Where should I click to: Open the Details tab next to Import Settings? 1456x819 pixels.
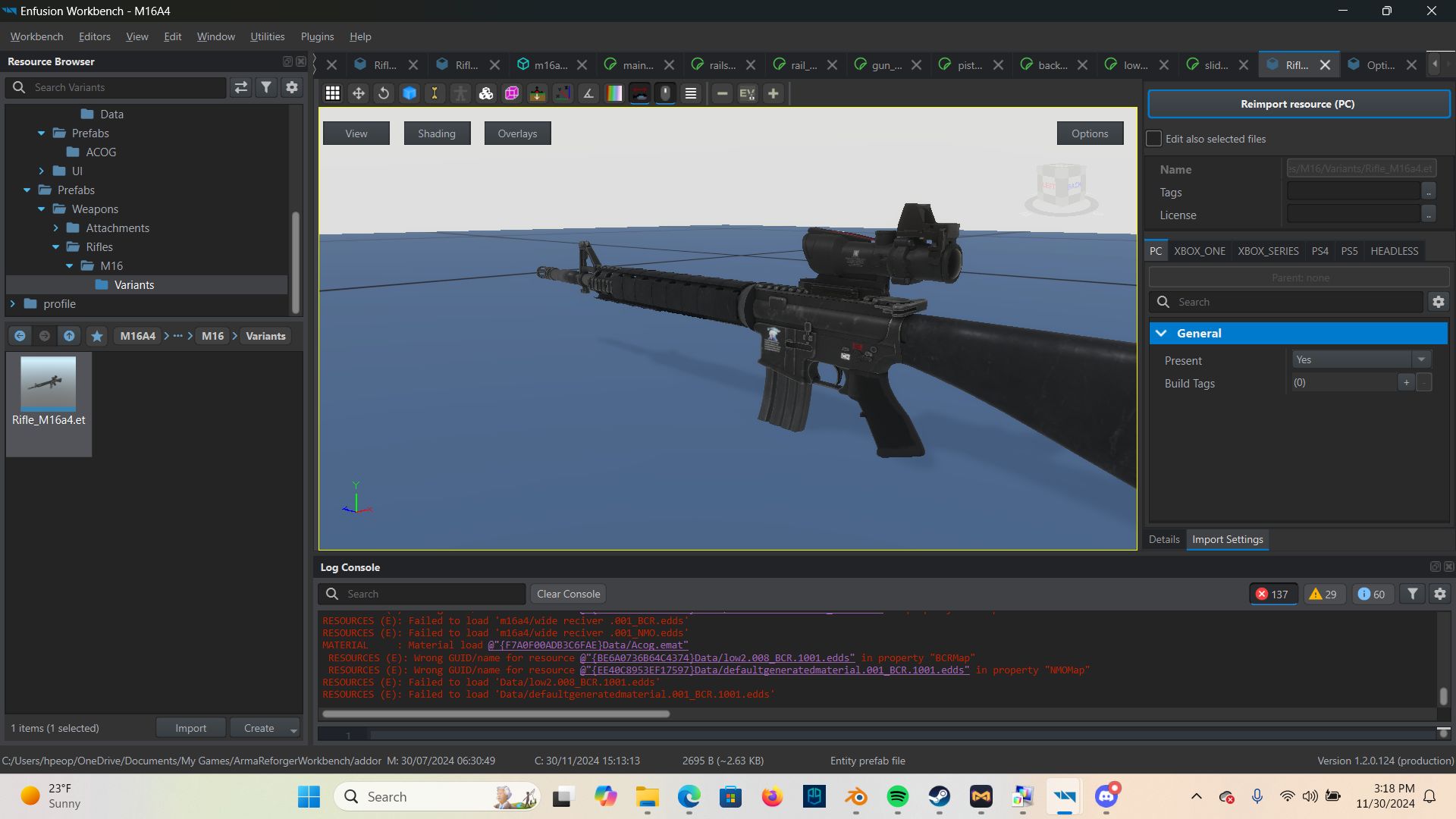(1164, 539)
